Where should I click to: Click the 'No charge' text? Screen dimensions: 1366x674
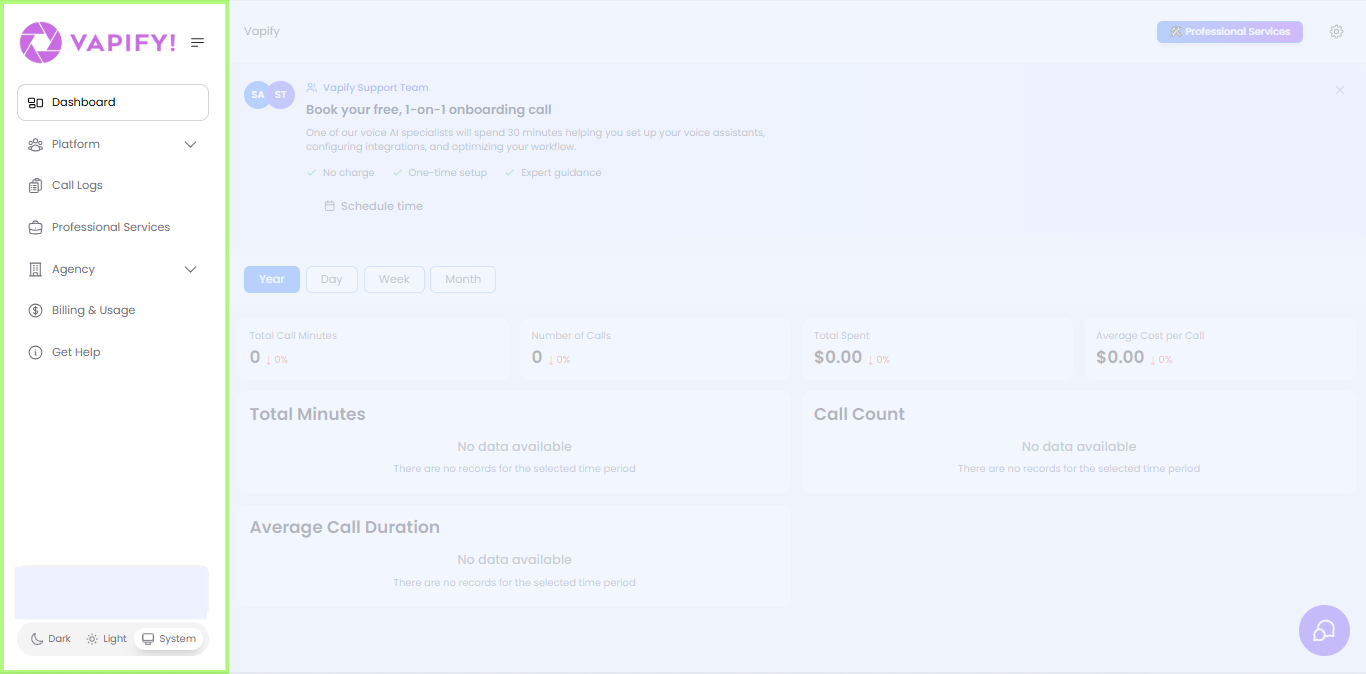pyautogui.click(x=349, y=173)
